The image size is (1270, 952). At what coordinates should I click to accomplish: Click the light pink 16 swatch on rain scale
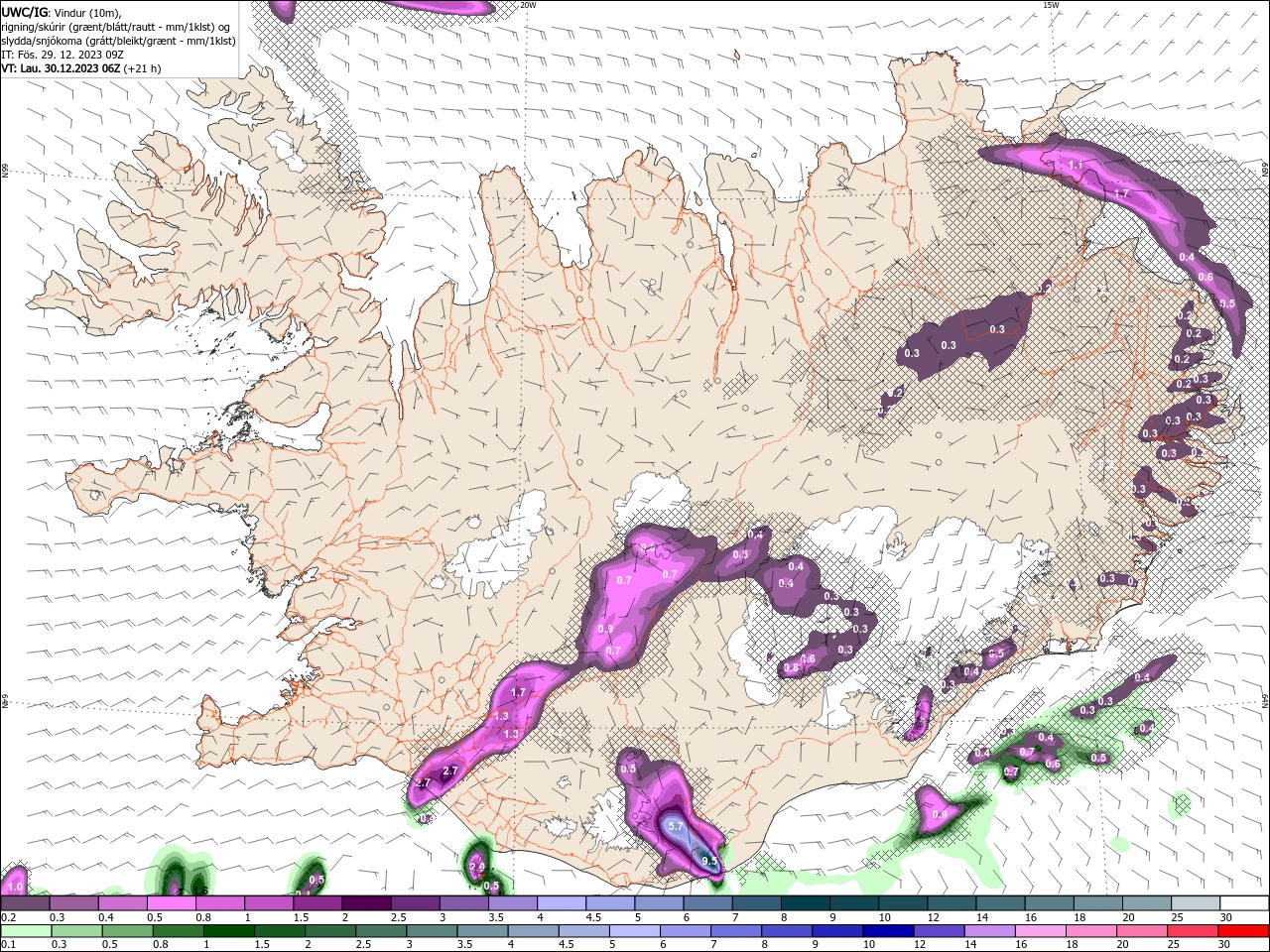(1041, 931)
